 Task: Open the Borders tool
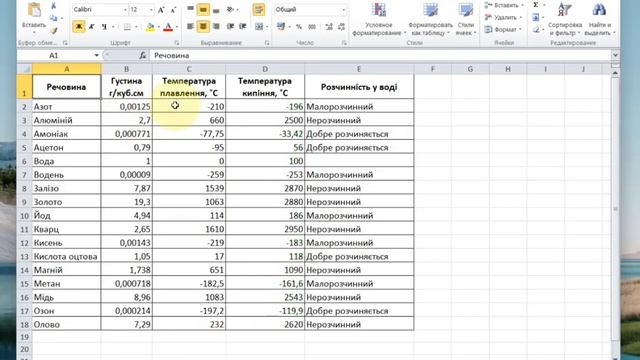pyautogui.click(x=127, y=27)
